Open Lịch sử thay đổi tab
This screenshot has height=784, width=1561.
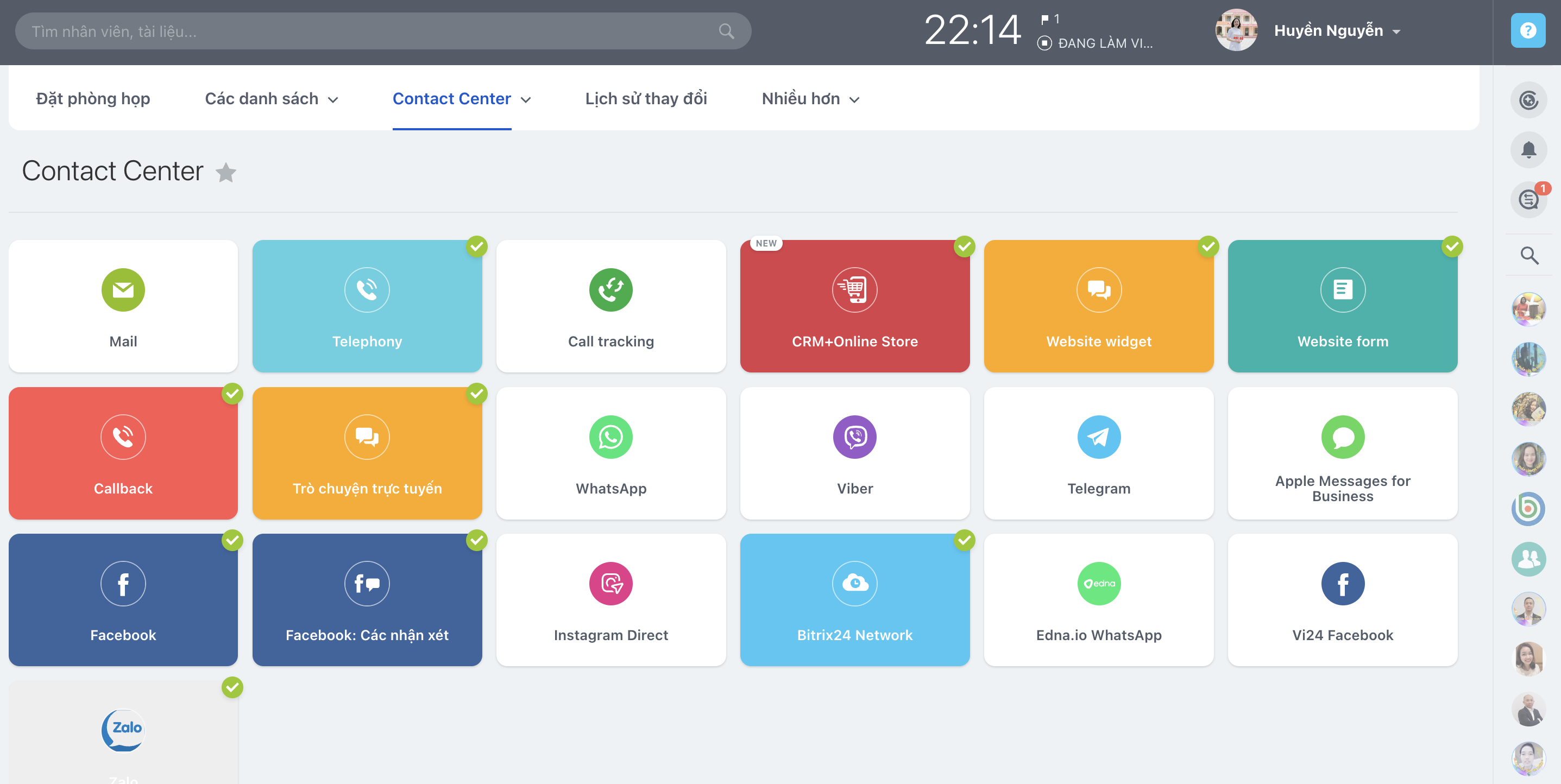click(646, 99)
